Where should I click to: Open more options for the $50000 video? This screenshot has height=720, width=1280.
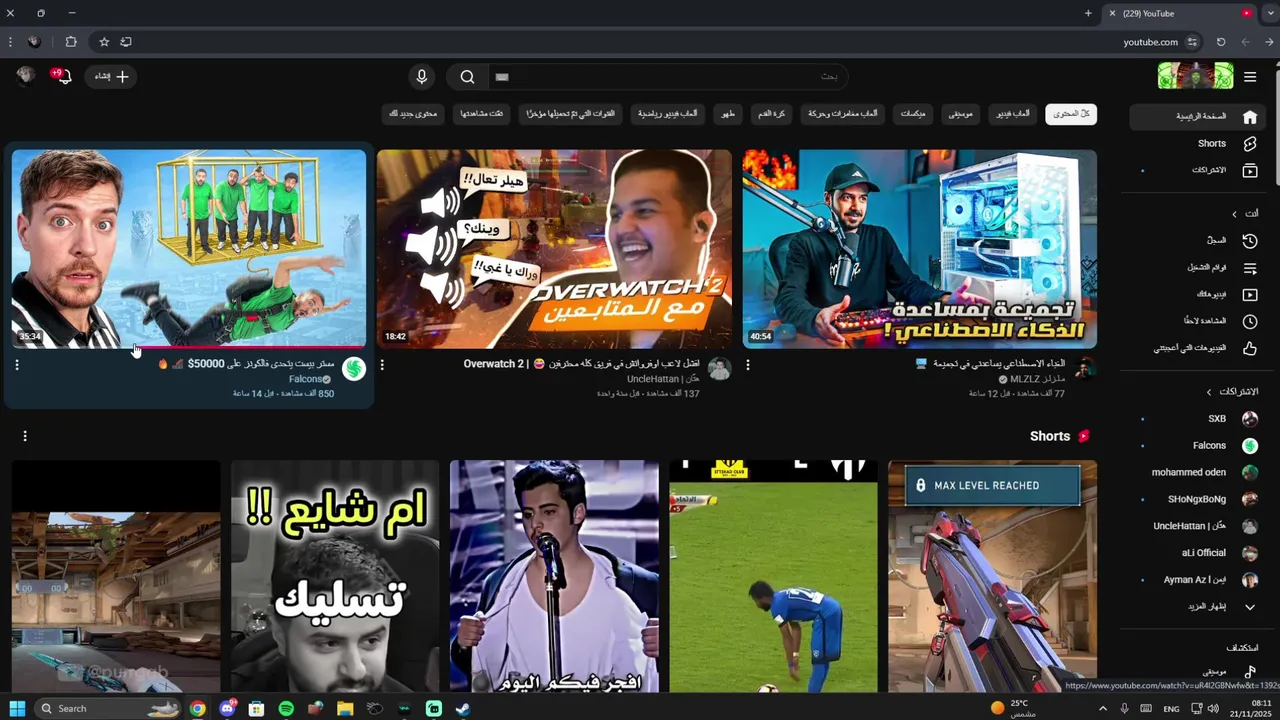tap(17, 365)
